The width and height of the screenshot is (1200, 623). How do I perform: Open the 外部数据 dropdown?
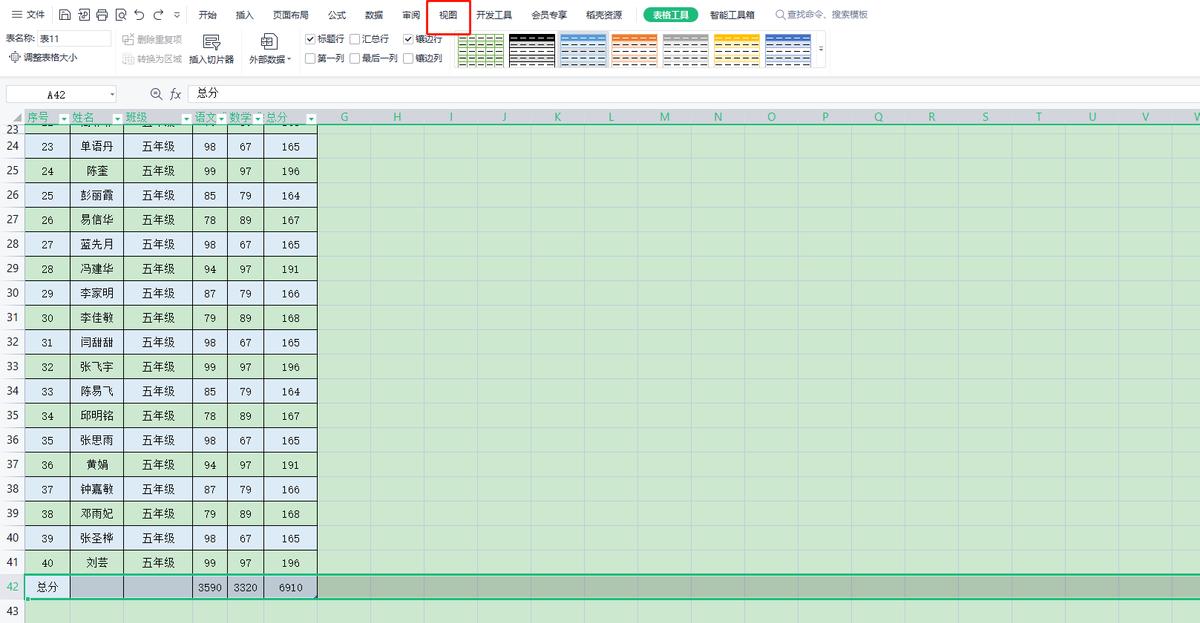click(x=268, y=58)
